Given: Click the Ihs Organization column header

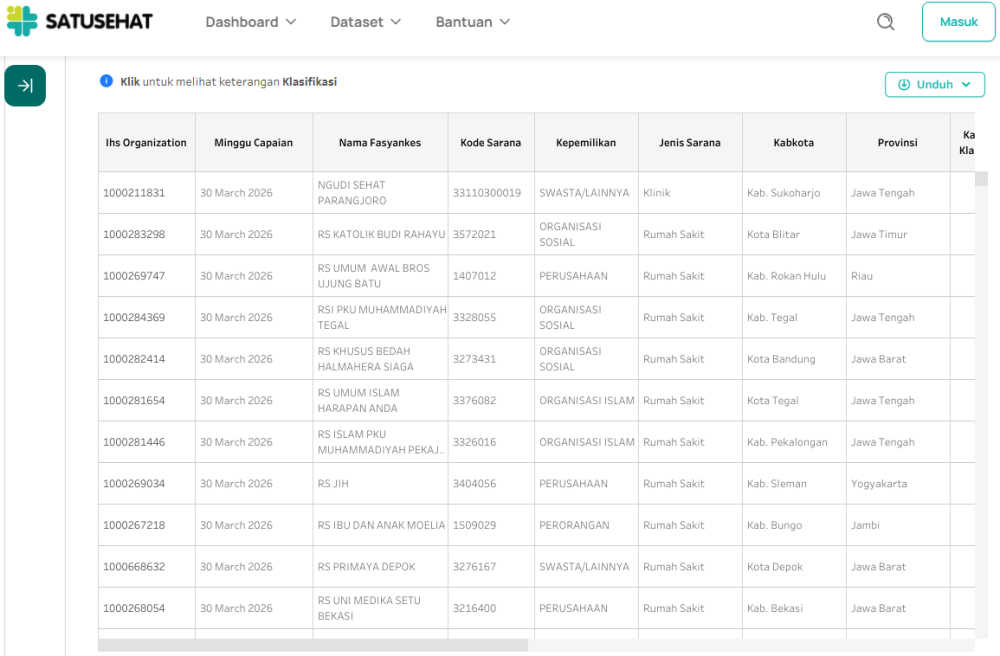Looking at the screenshot, I should (146, 143).
